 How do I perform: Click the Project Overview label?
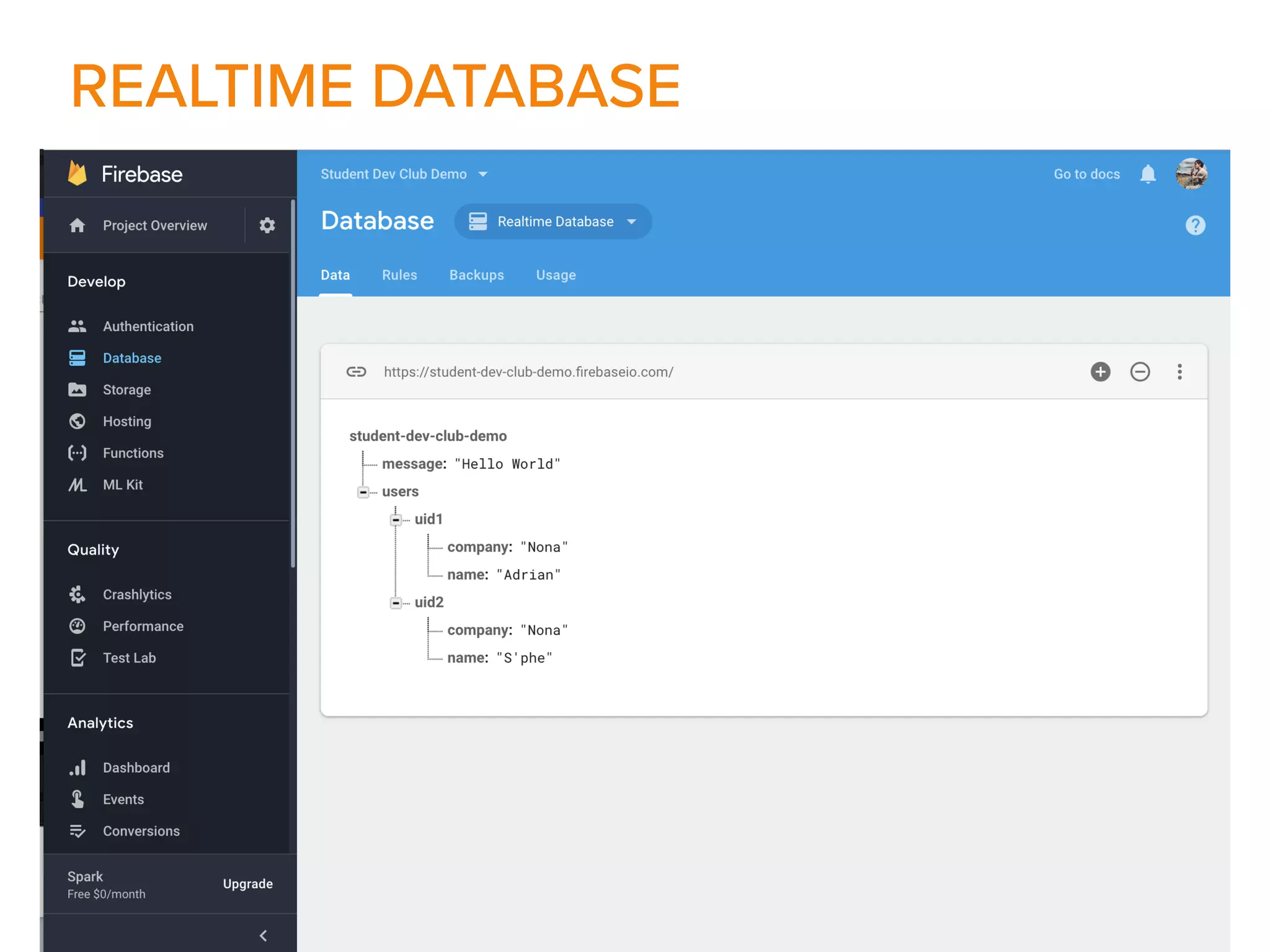point(155,225)
